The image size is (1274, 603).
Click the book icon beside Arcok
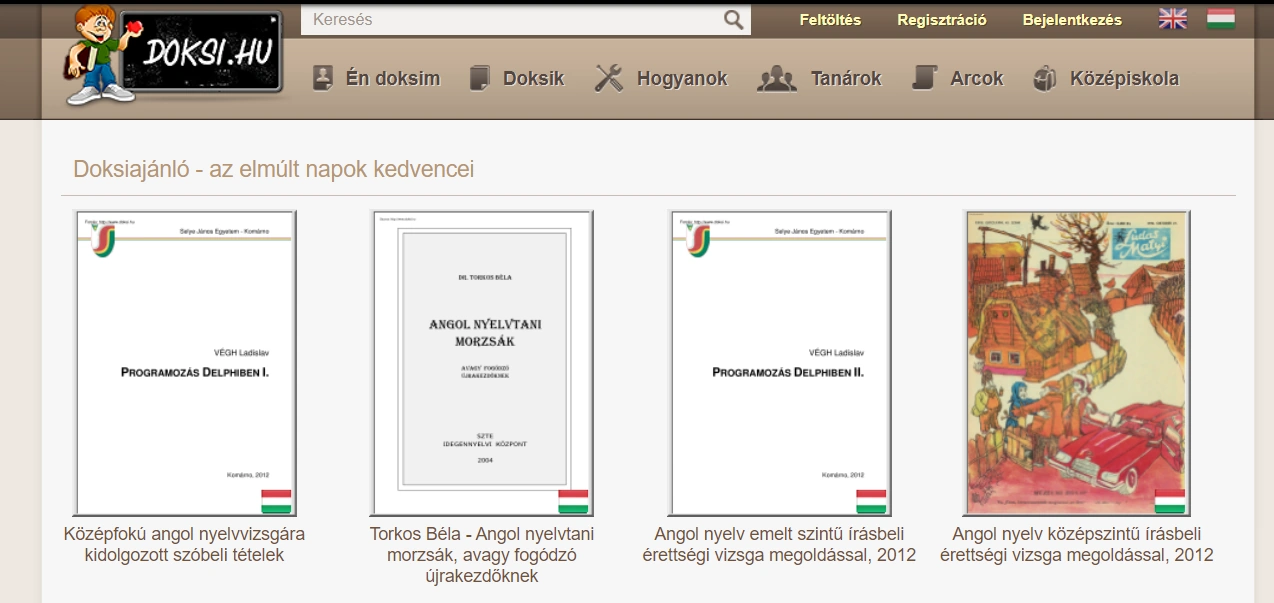[924, 78]
